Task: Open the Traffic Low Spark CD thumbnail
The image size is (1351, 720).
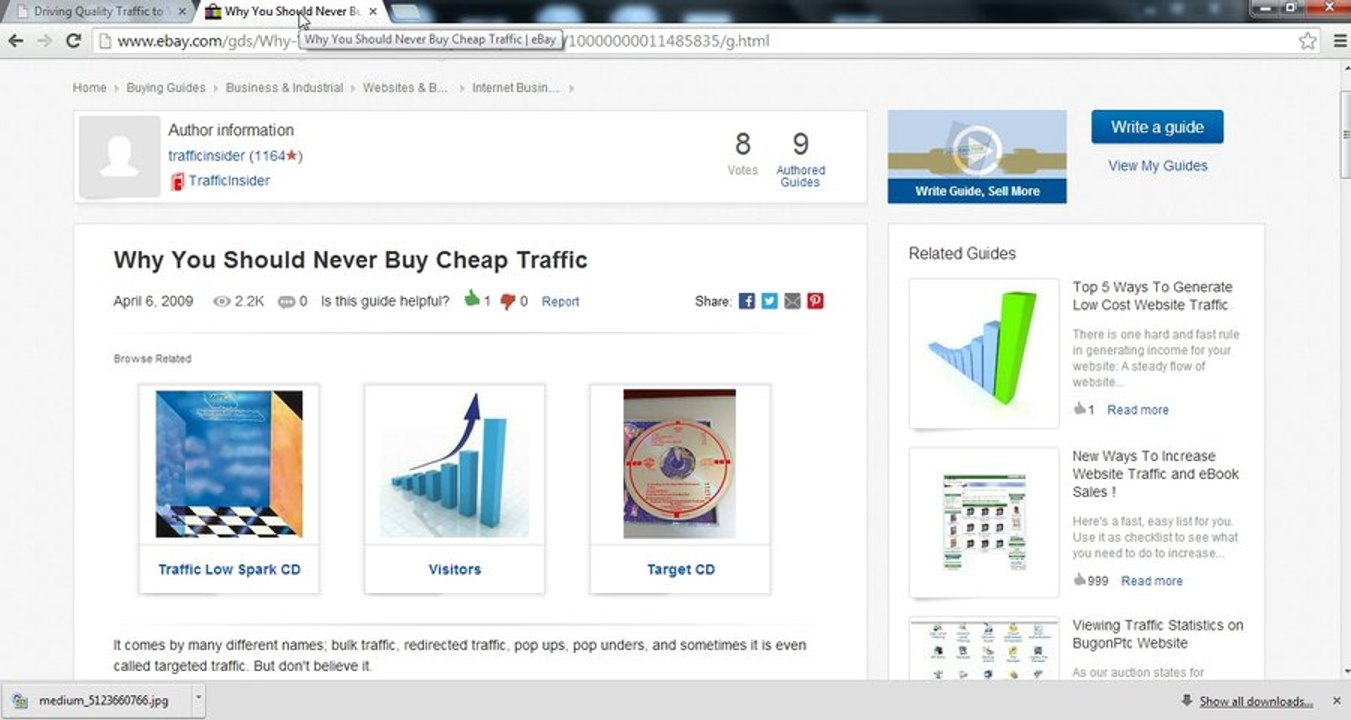Action: coord(229,464)
